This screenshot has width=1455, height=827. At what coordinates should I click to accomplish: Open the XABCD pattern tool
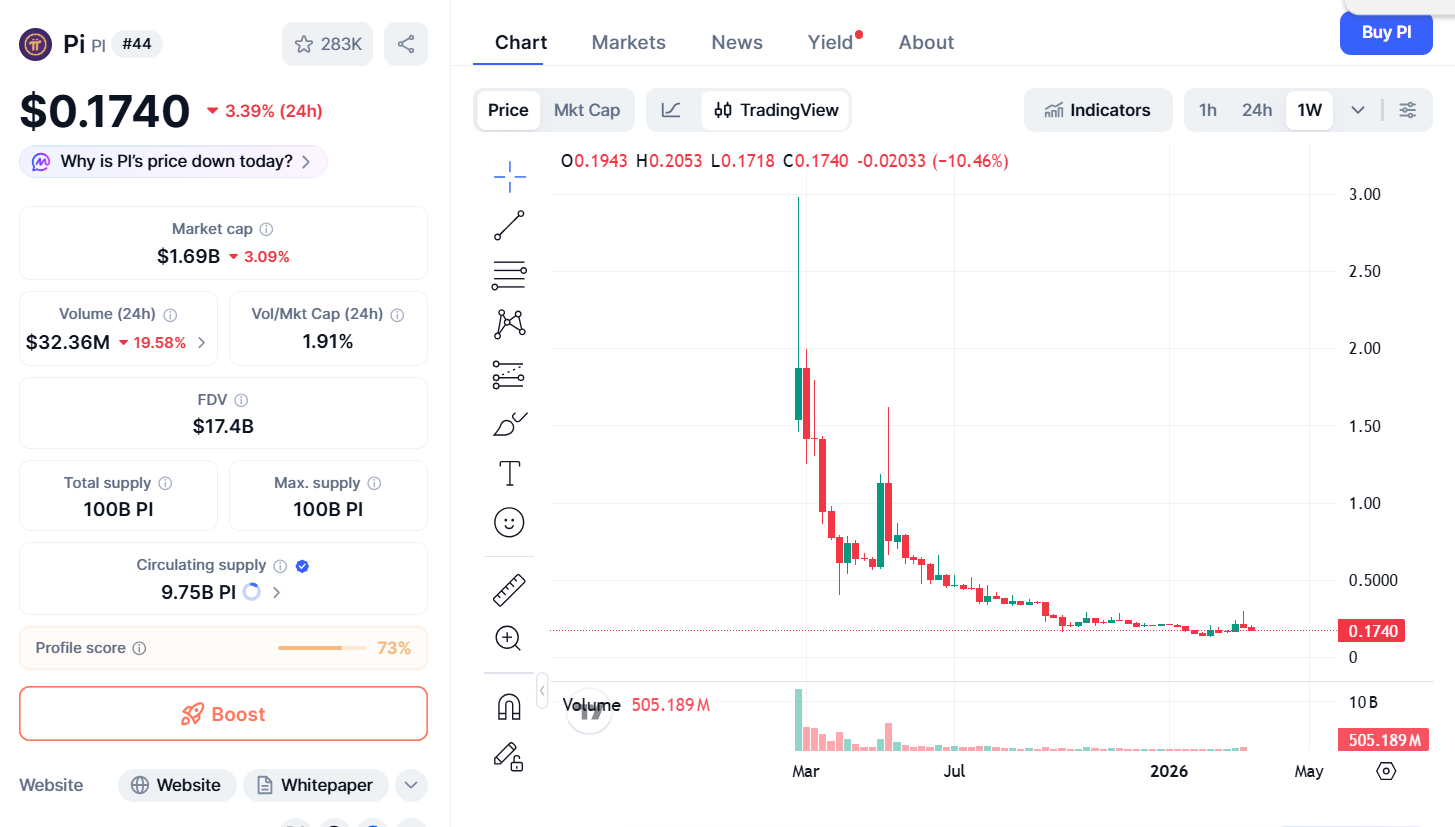[x=509, y=323]
